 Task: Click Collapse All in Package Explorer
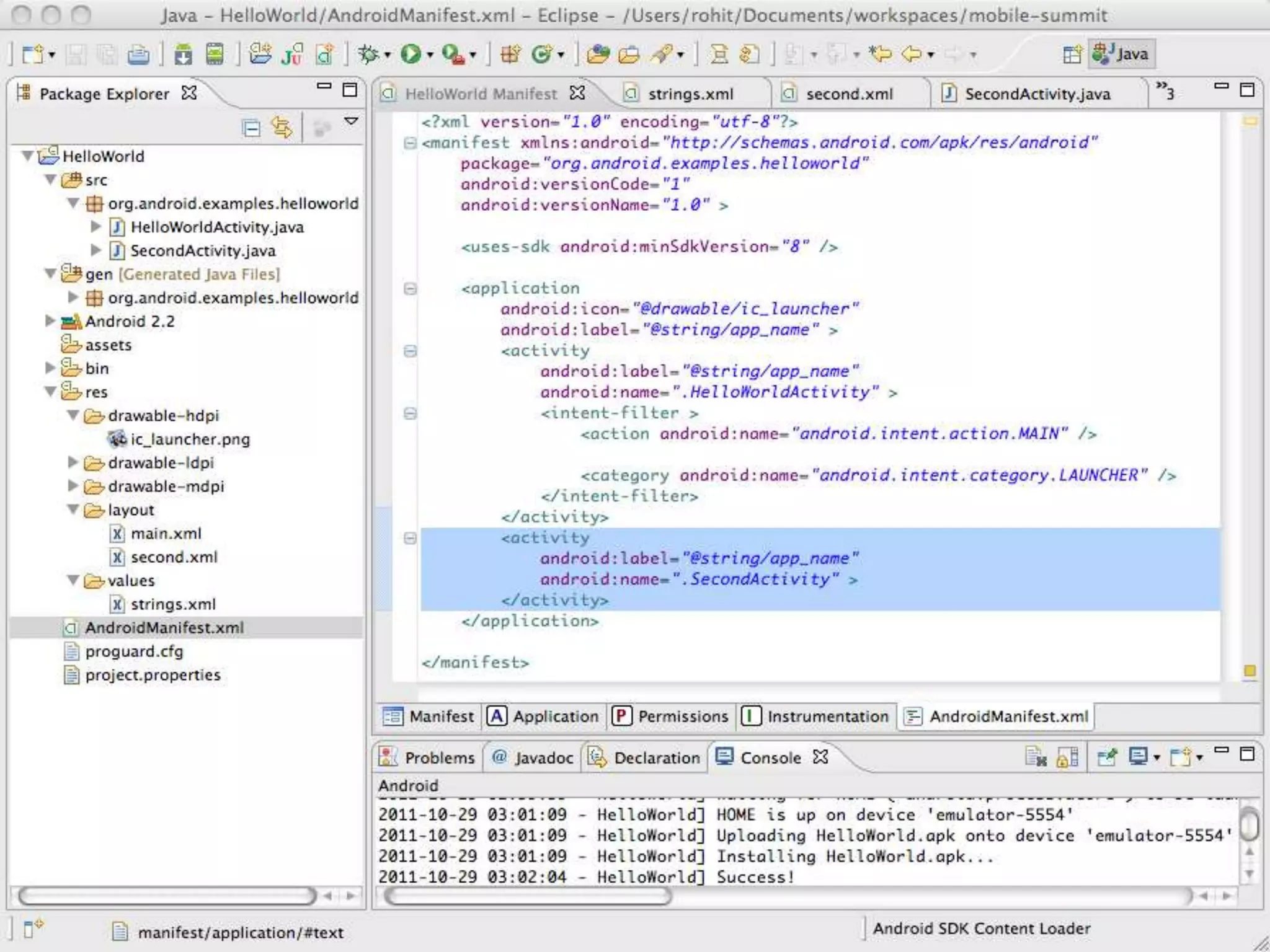click(x=251, y=128)
